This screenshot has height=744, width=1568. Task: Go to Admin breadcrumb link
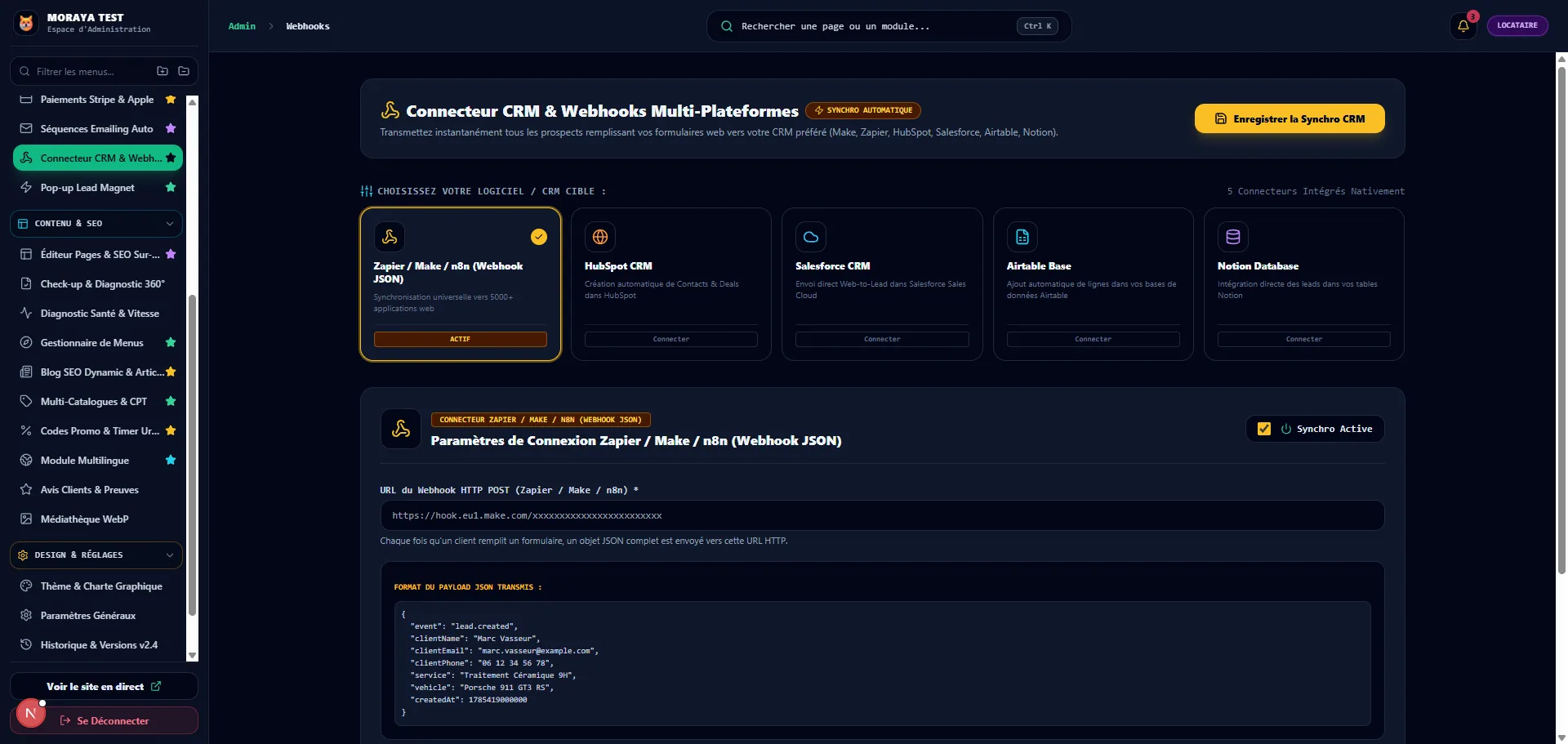[x=242, y=26]
